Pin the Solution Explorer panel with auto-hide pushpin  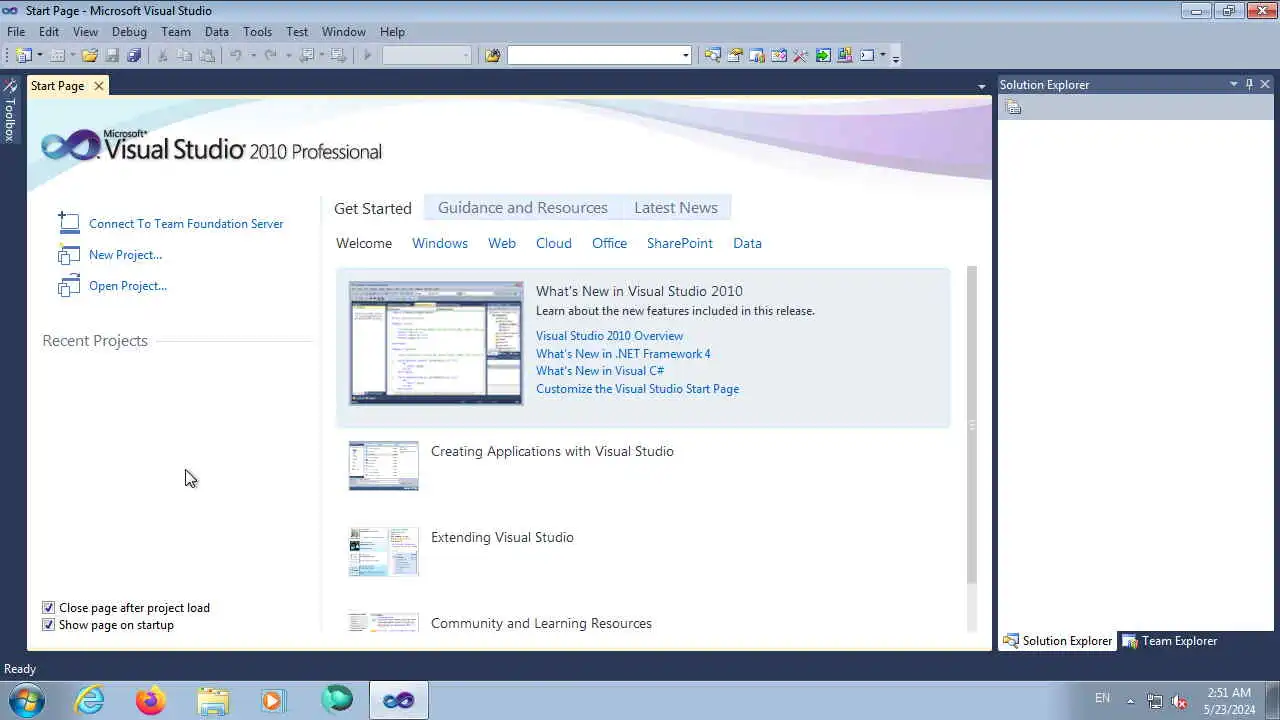pyautogui.click(x=1249, y=84)
